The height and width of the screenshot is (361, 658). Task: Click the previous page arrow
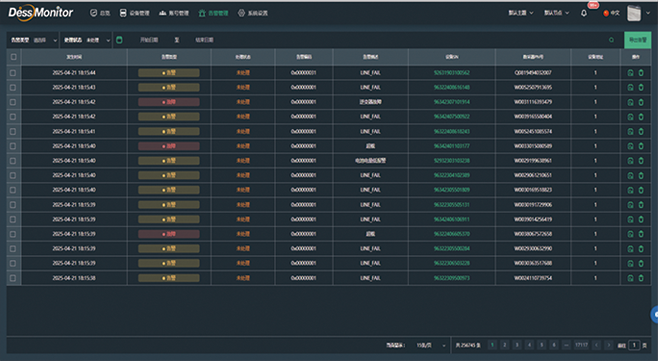596,345
